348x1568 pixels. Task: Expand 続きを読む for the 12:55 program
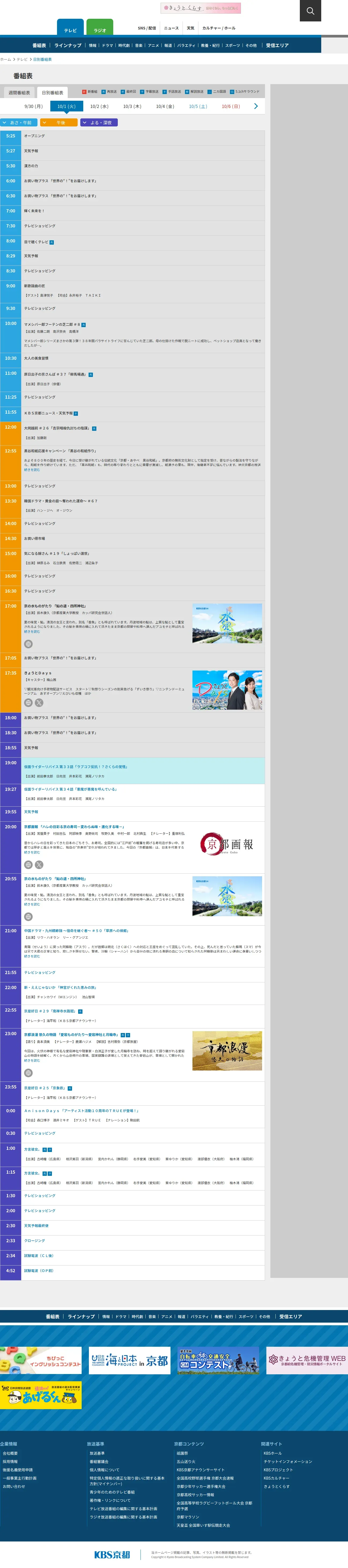(x=32, y=469)
